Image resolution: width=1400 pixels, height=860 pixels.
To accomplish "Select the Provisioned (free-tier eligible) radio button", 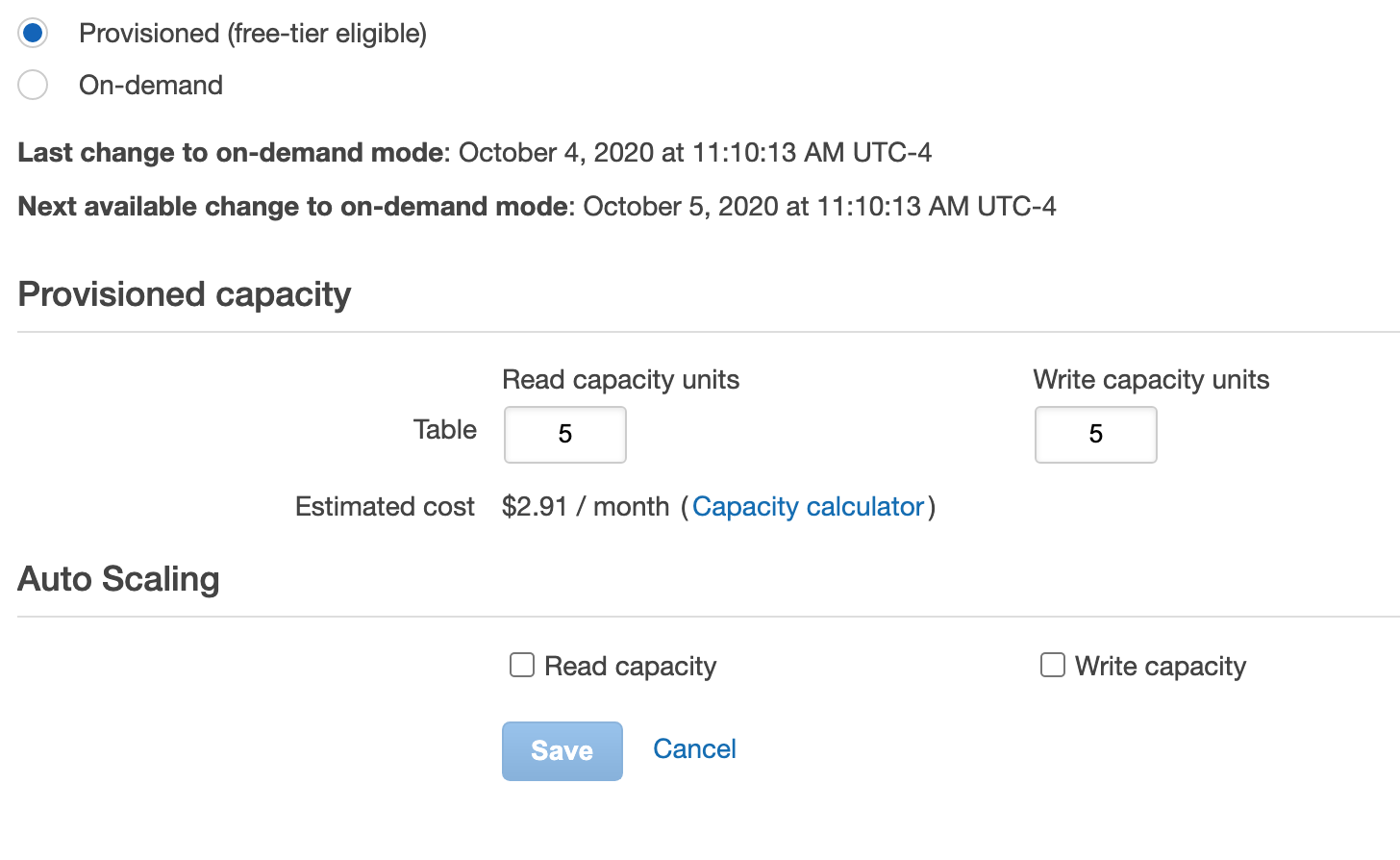I will (32, 32).
